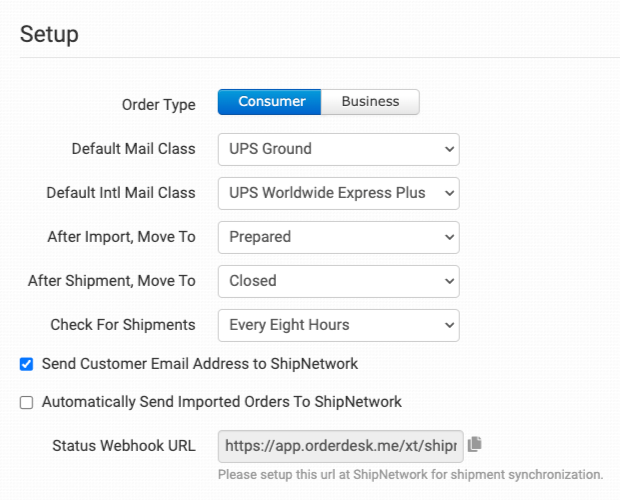Click the 'Check For Shipments' field label
The height and width of the screenshot is (500, 620).
click(x=123, y=325)
